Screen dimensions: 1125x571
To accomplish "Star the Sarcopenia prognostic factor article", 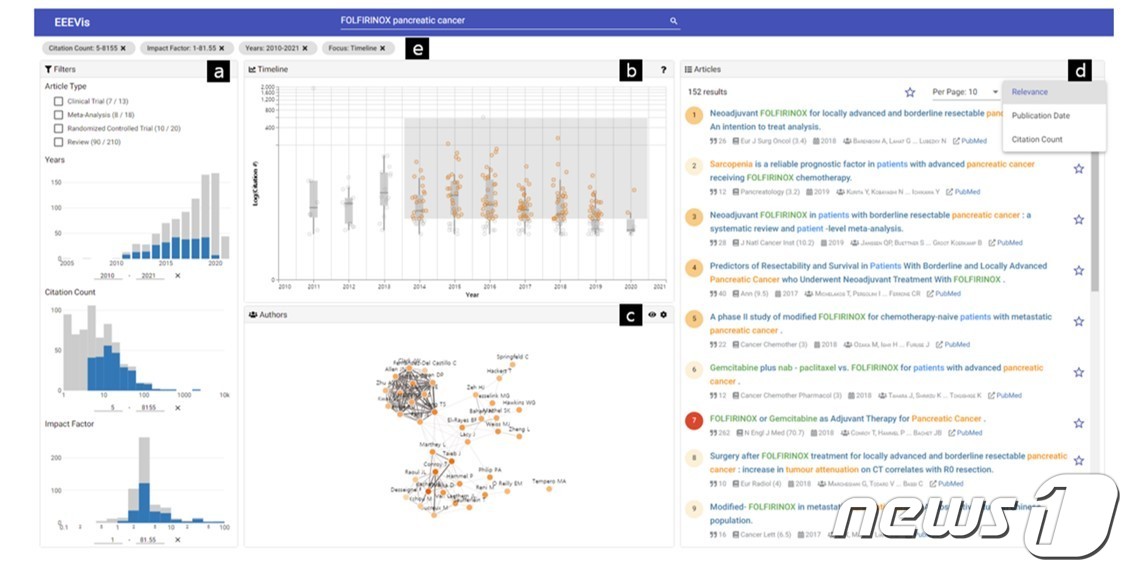I will (1078, 169).
